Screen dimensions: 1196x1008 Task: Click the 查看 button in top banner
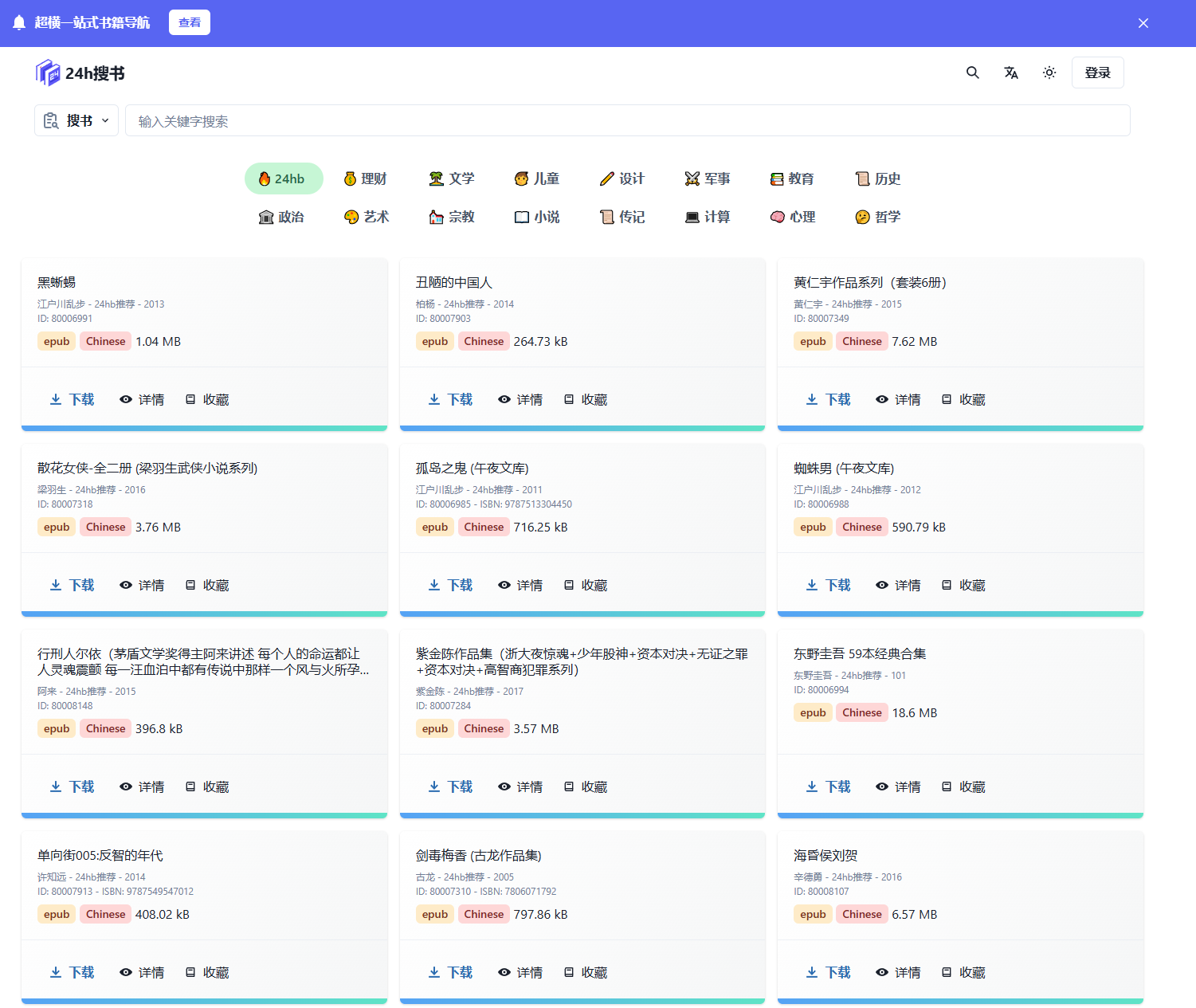(x=190, y=22)
